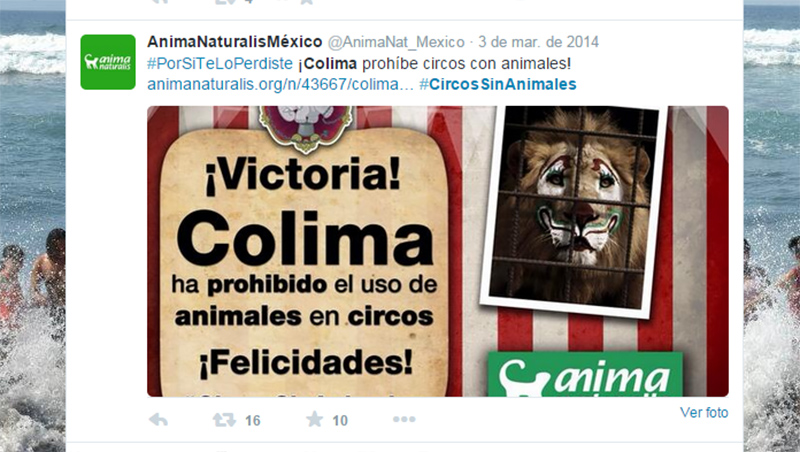Open the #CircosSinAnimales hashtag

(497, 84)
